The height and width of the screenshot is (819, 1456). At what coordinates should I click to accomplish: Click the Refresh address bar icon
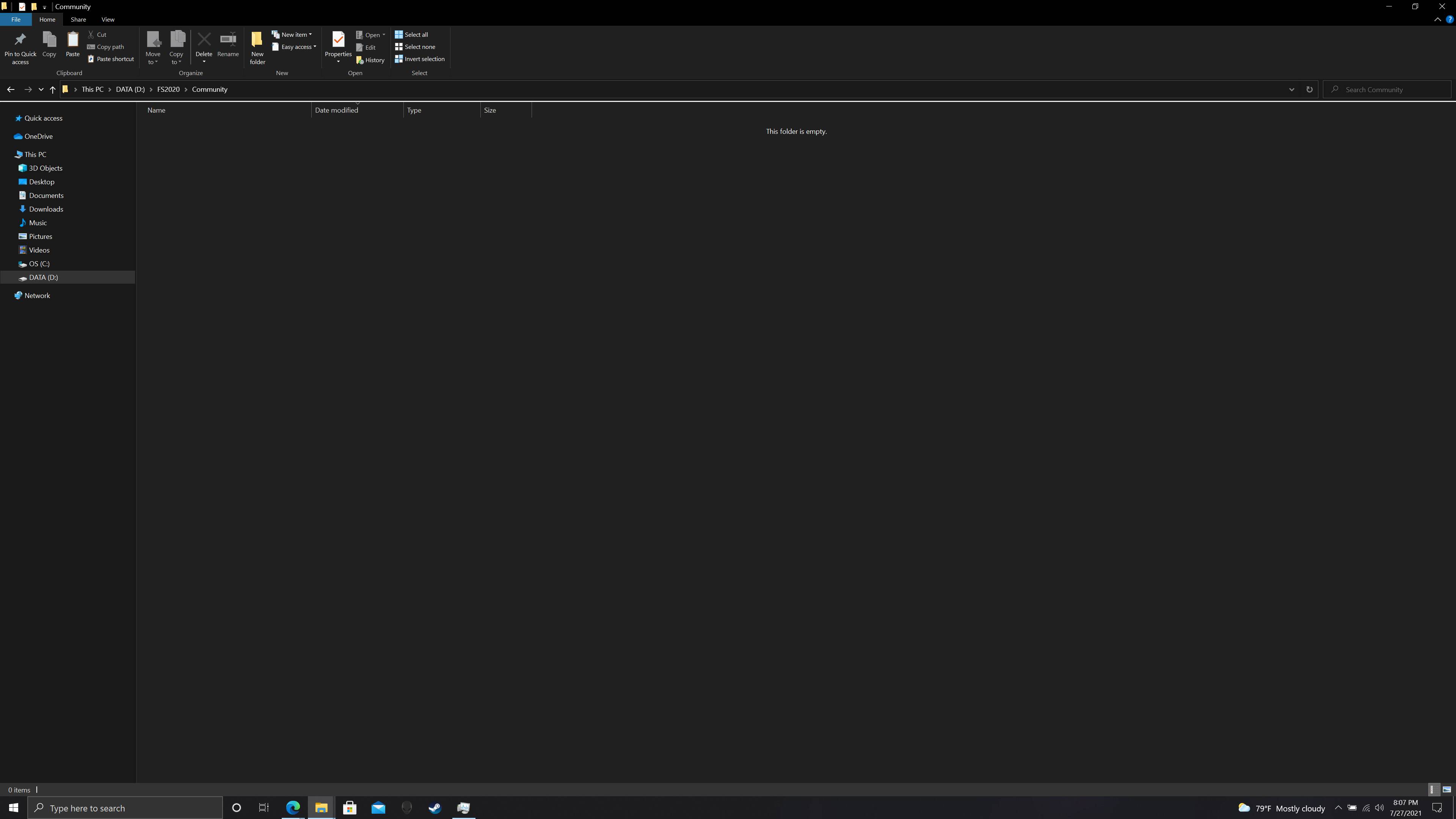pyautogui.click(x=1309, y=89)
